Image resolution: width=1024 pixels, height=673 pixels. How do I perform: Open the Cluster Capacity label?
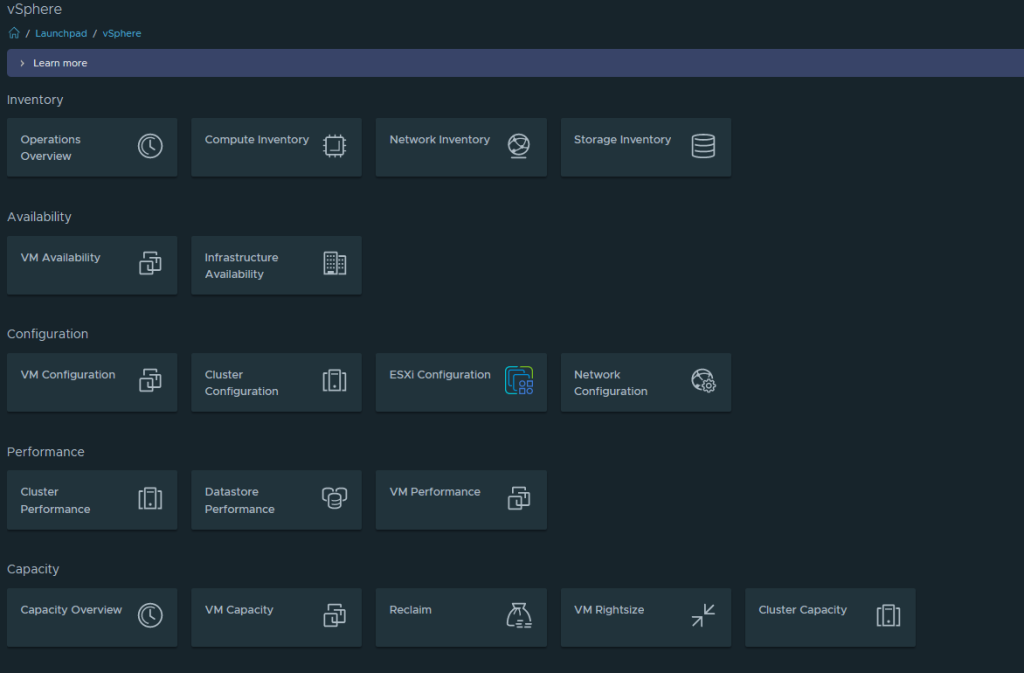pos(803,610)
